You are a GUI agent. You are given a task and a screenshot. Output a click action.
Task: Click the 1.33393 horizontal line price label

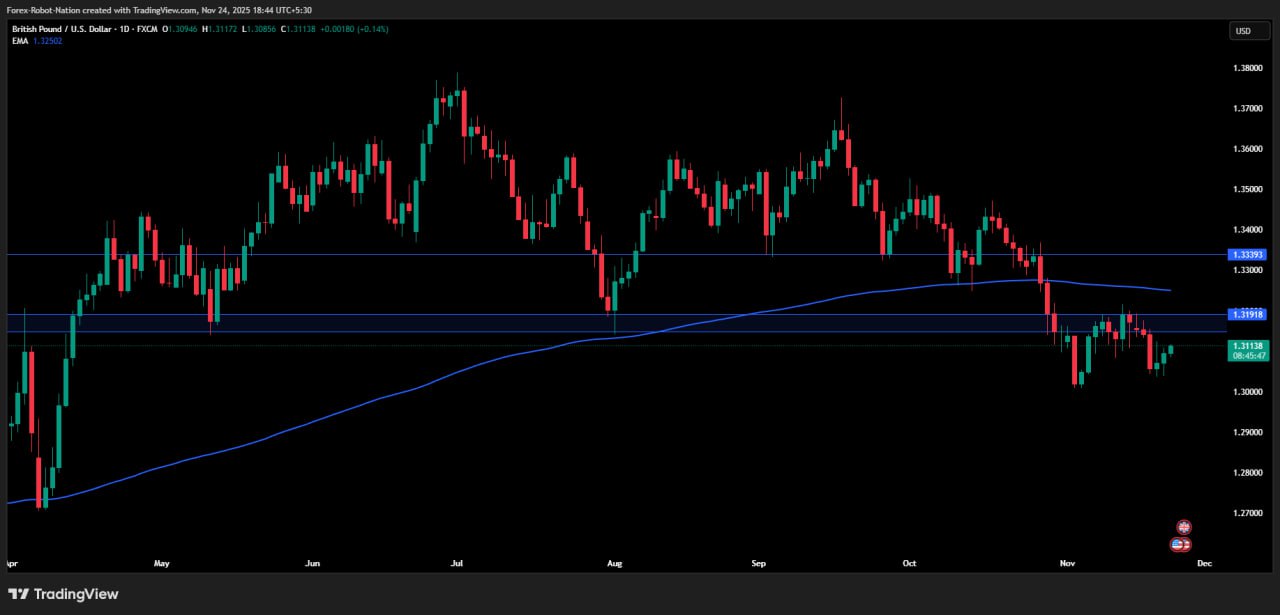[1249, 255]
